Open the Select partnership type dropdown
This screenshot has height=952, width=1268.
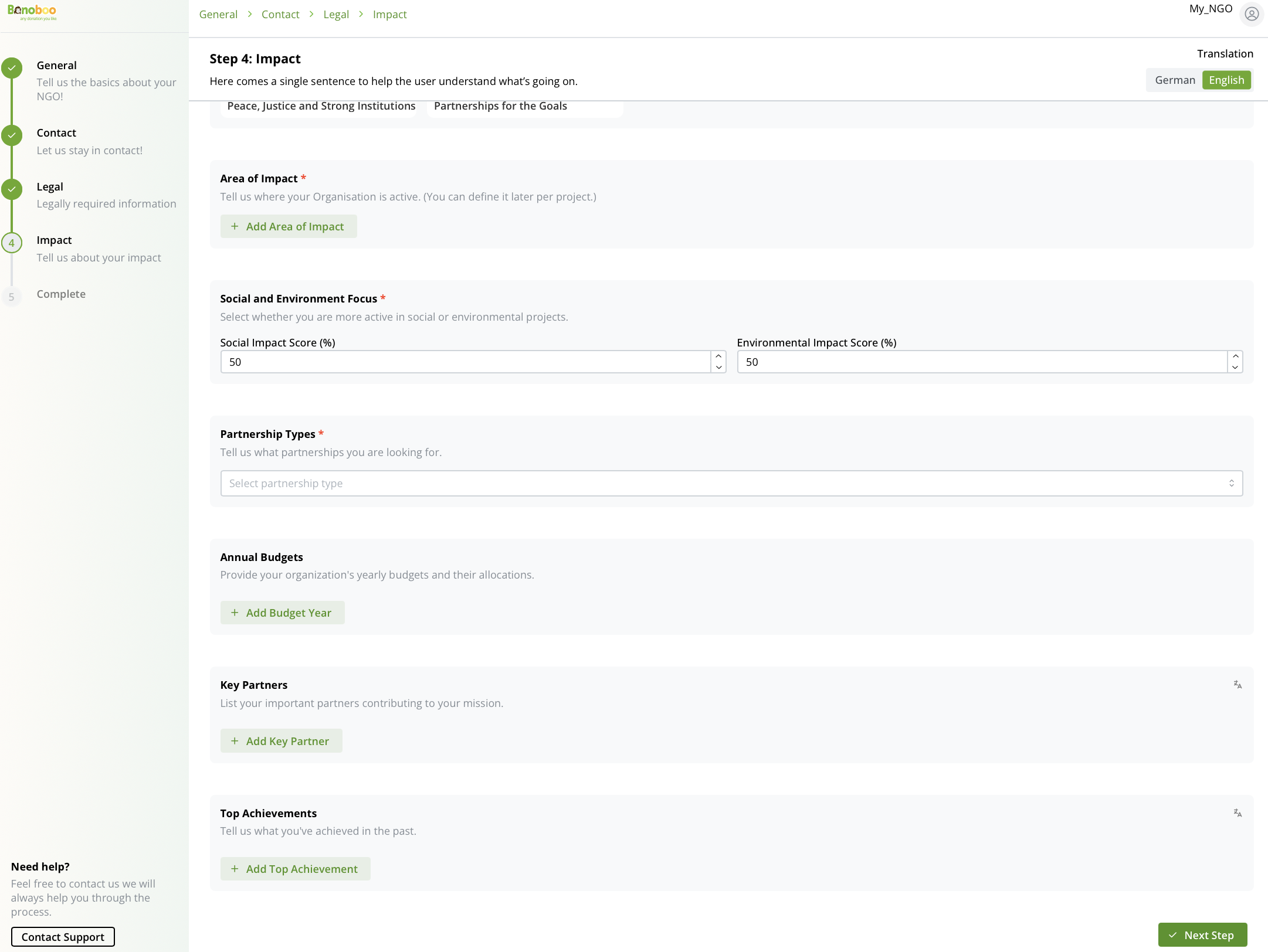point(730,483)
